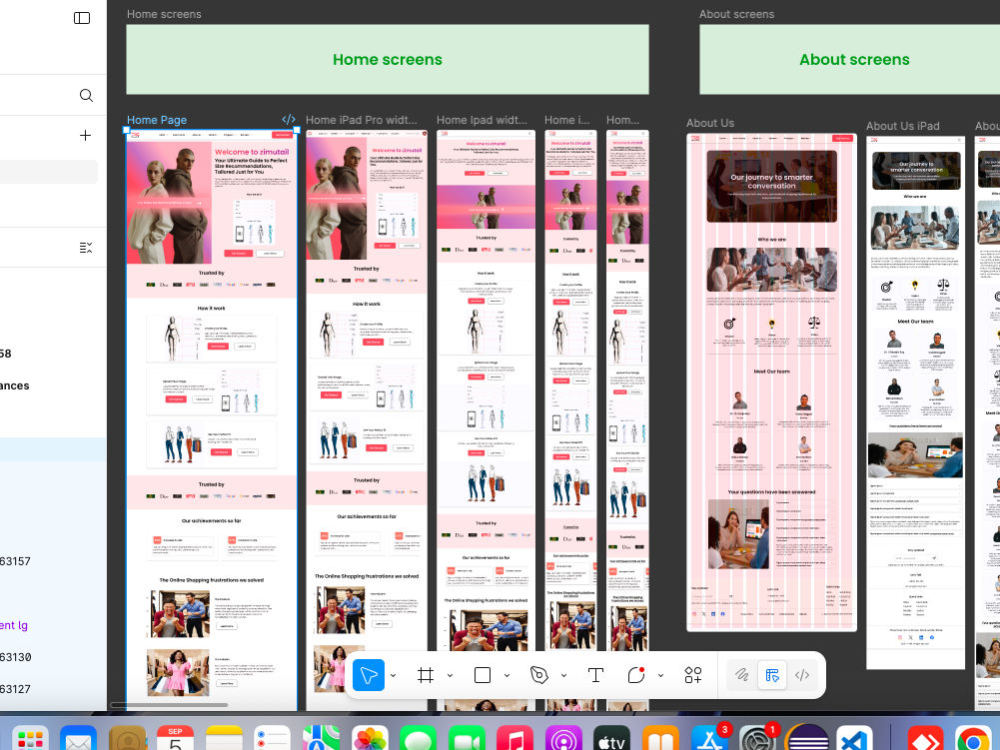Select the Home Page frame label

[x=157, y=120]
